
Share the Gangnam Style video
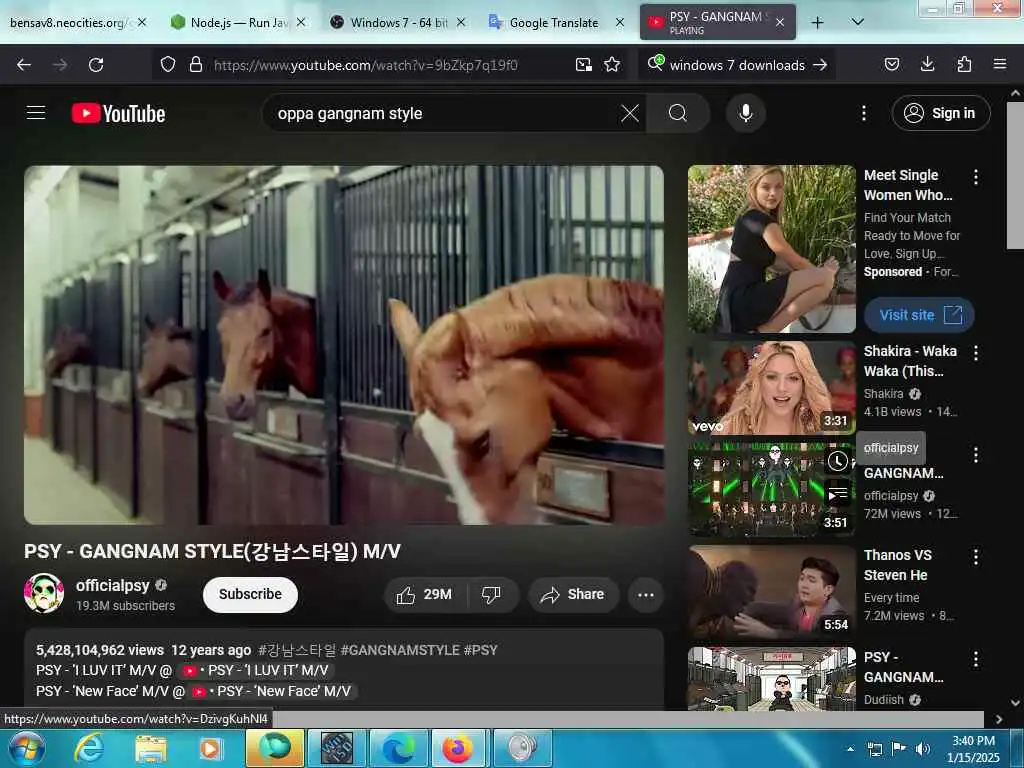coord(572,594)
